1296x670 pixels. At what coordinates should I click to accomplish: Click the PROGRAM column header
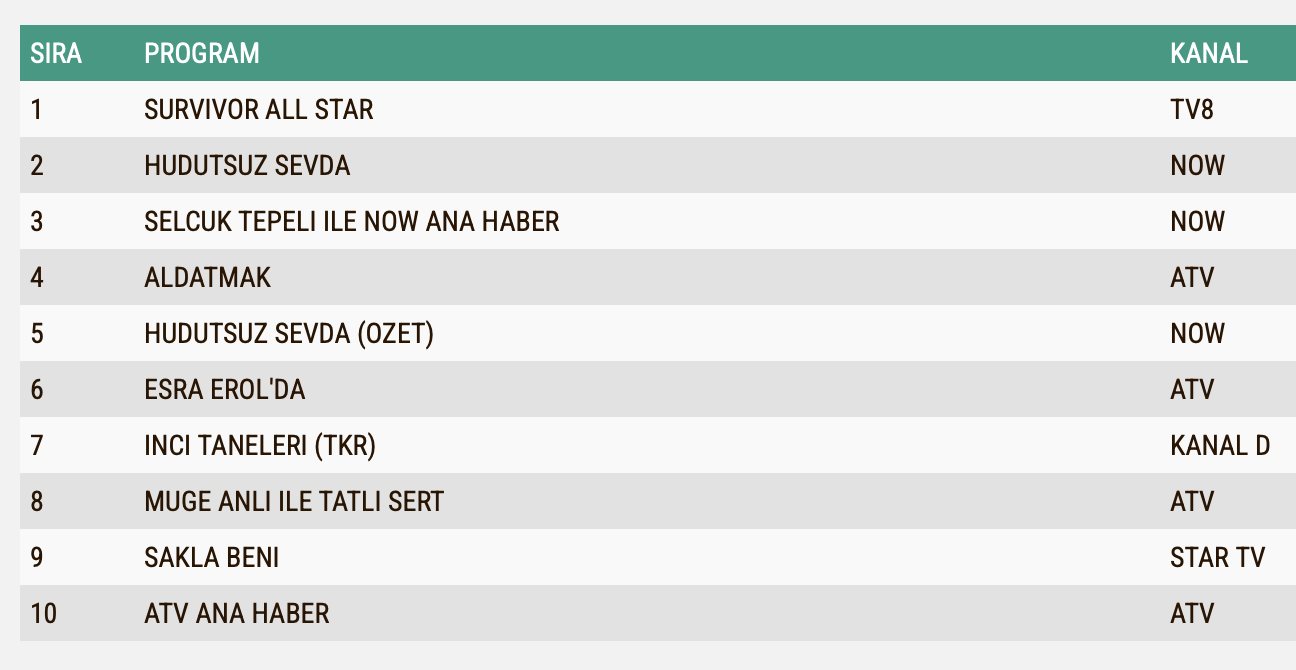pos(201,53)
